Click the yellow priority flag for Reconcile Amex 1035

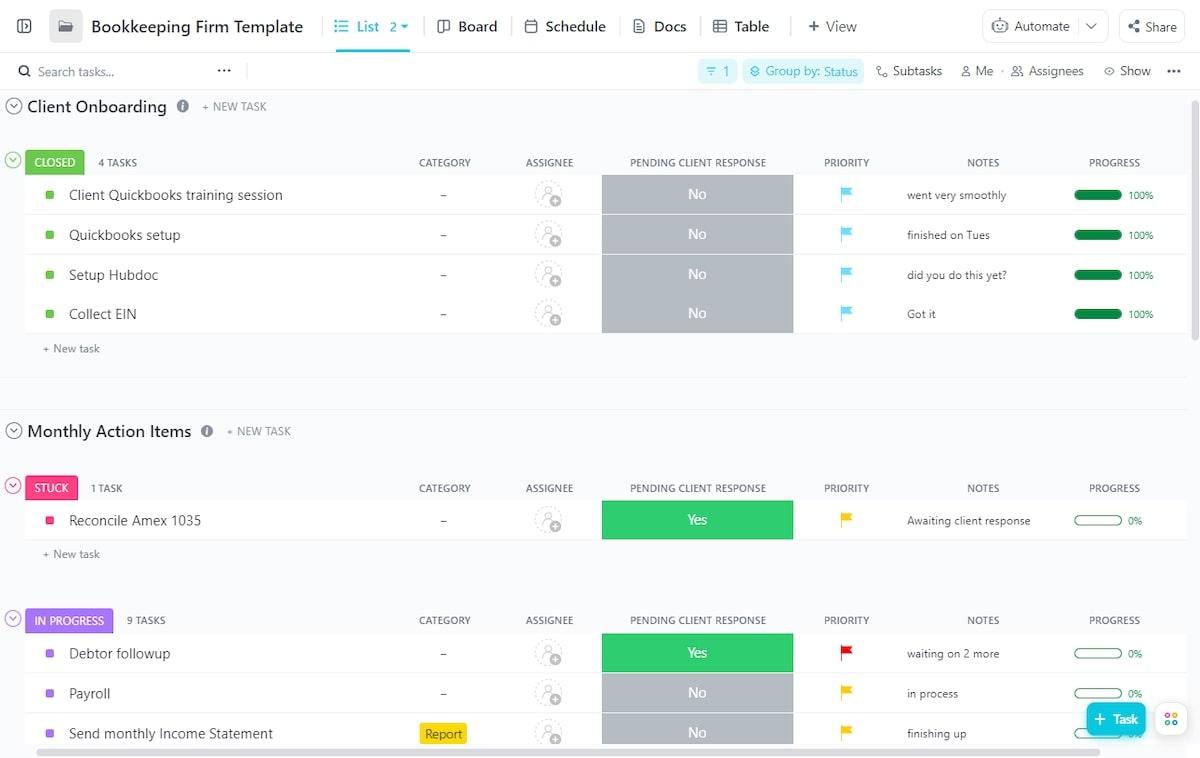point(846,520)
